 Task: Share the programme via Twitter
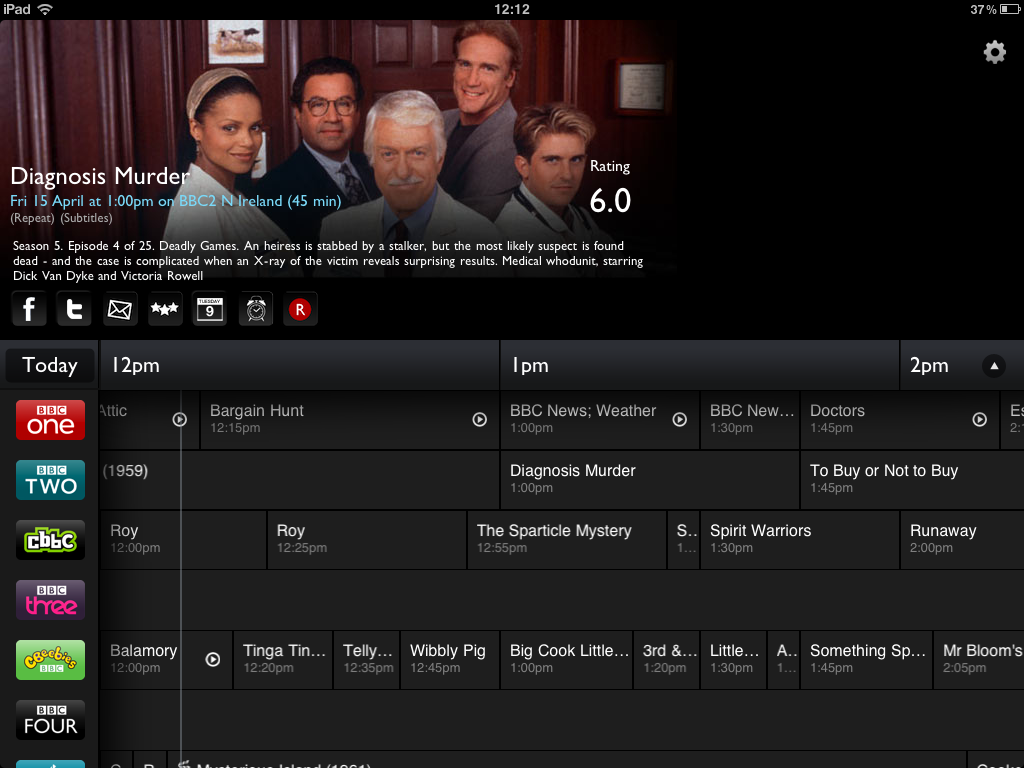[73, 309]
